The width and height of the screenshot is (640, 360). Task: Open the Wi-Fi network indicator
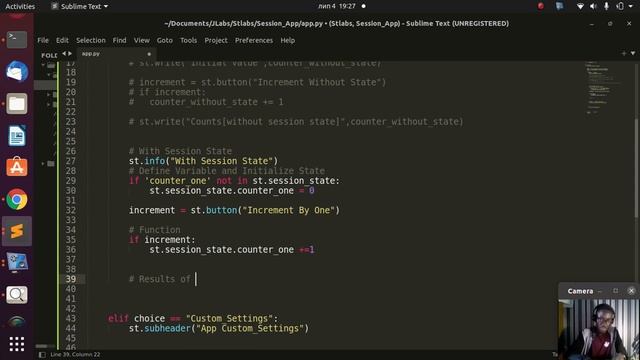pyautogui.click(x=580, y=6)
